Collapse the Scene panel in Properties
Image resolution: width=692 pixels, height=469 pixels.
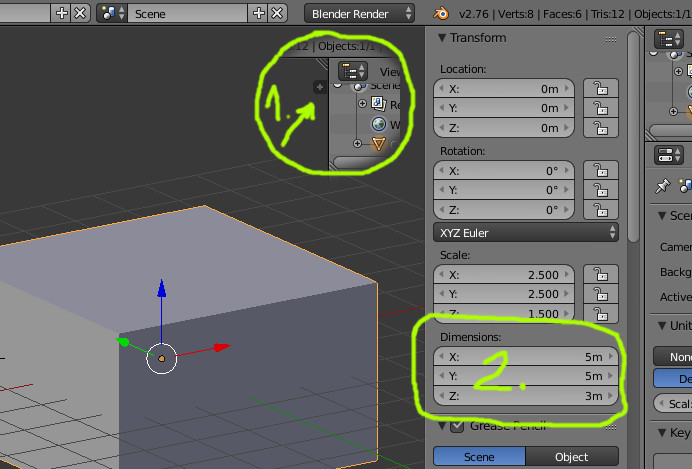click(662, 216)
